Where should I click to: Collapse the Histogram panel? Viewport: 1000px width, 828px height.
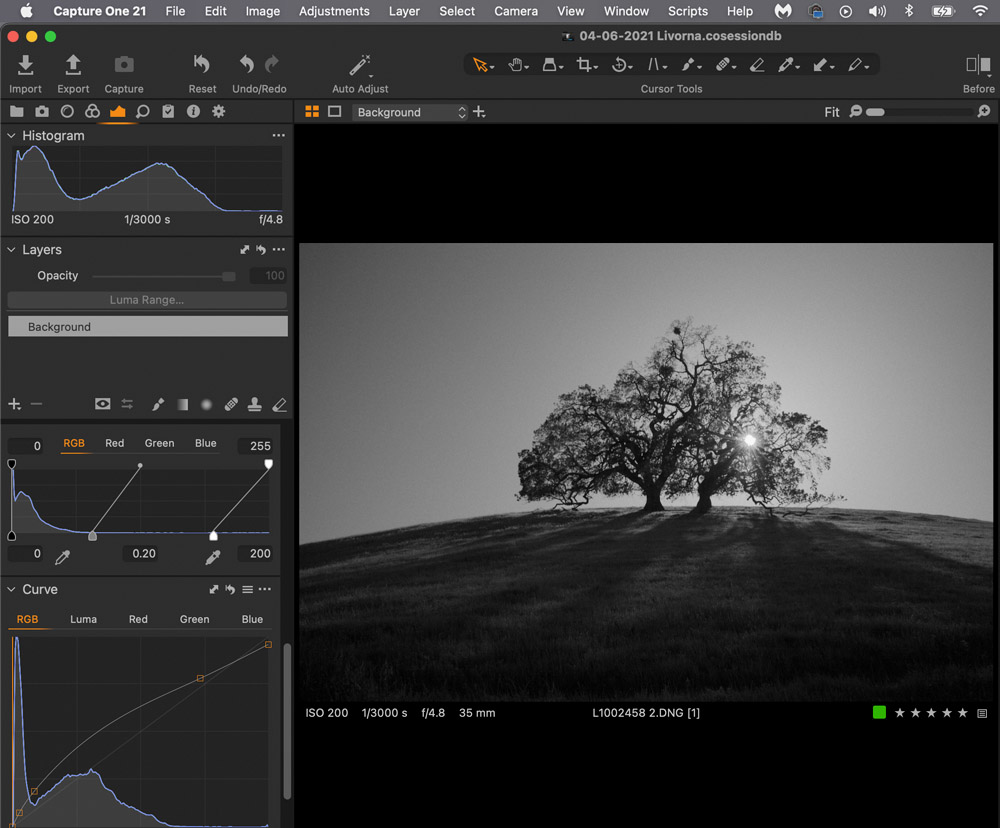coord(11,136)
